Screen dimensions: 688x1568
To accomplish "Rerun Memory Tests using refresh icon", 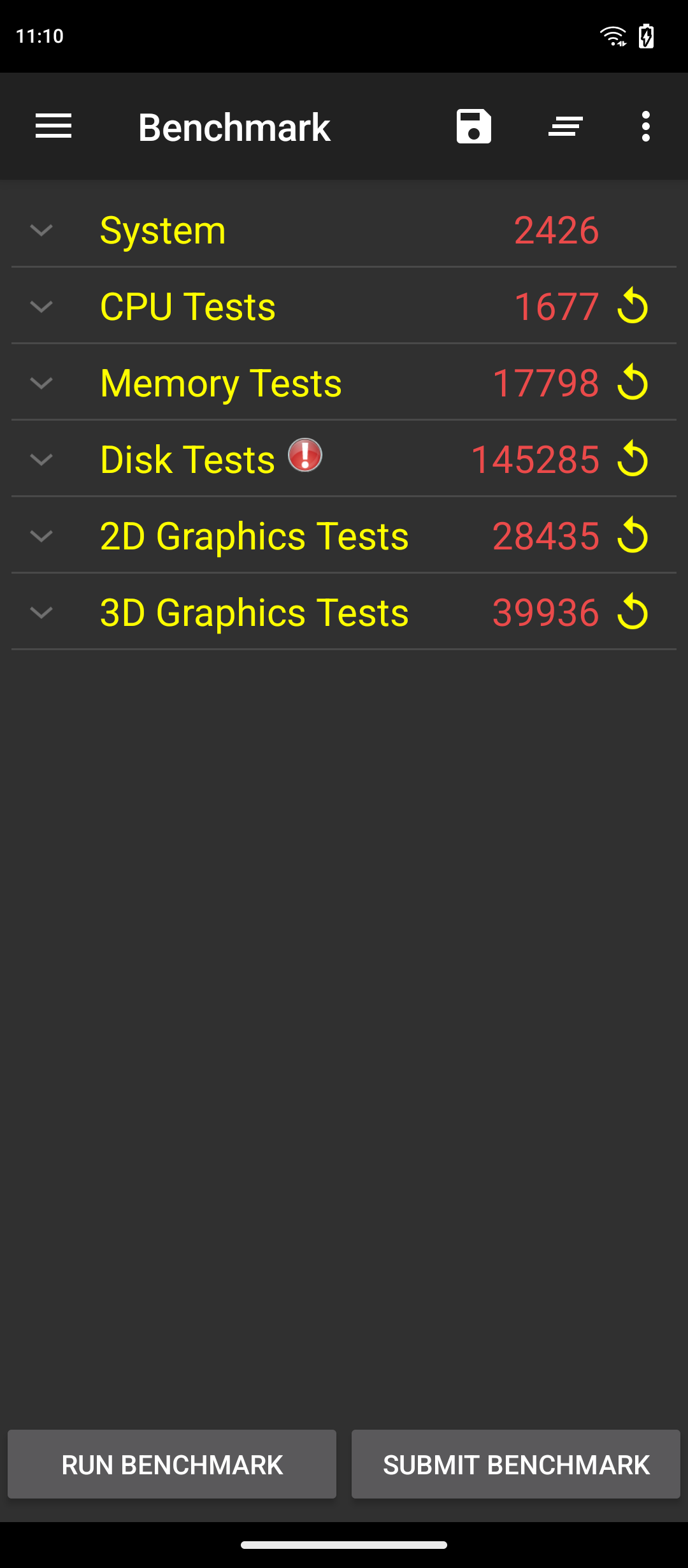I will tap(633, 382).
